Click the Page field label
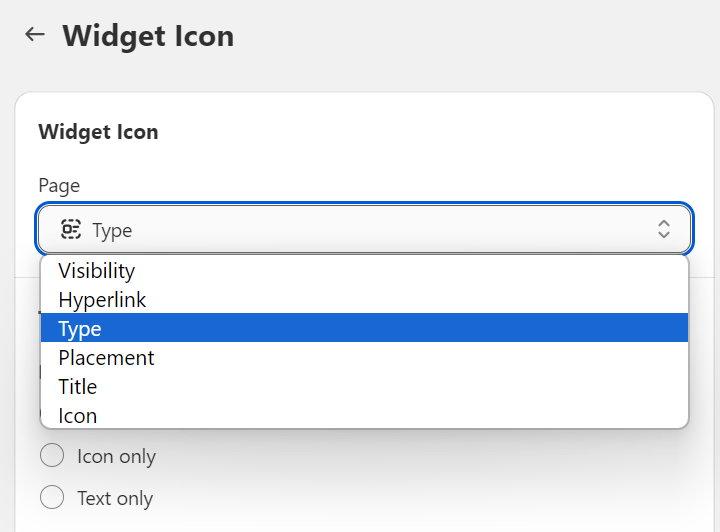 [59, 186]
